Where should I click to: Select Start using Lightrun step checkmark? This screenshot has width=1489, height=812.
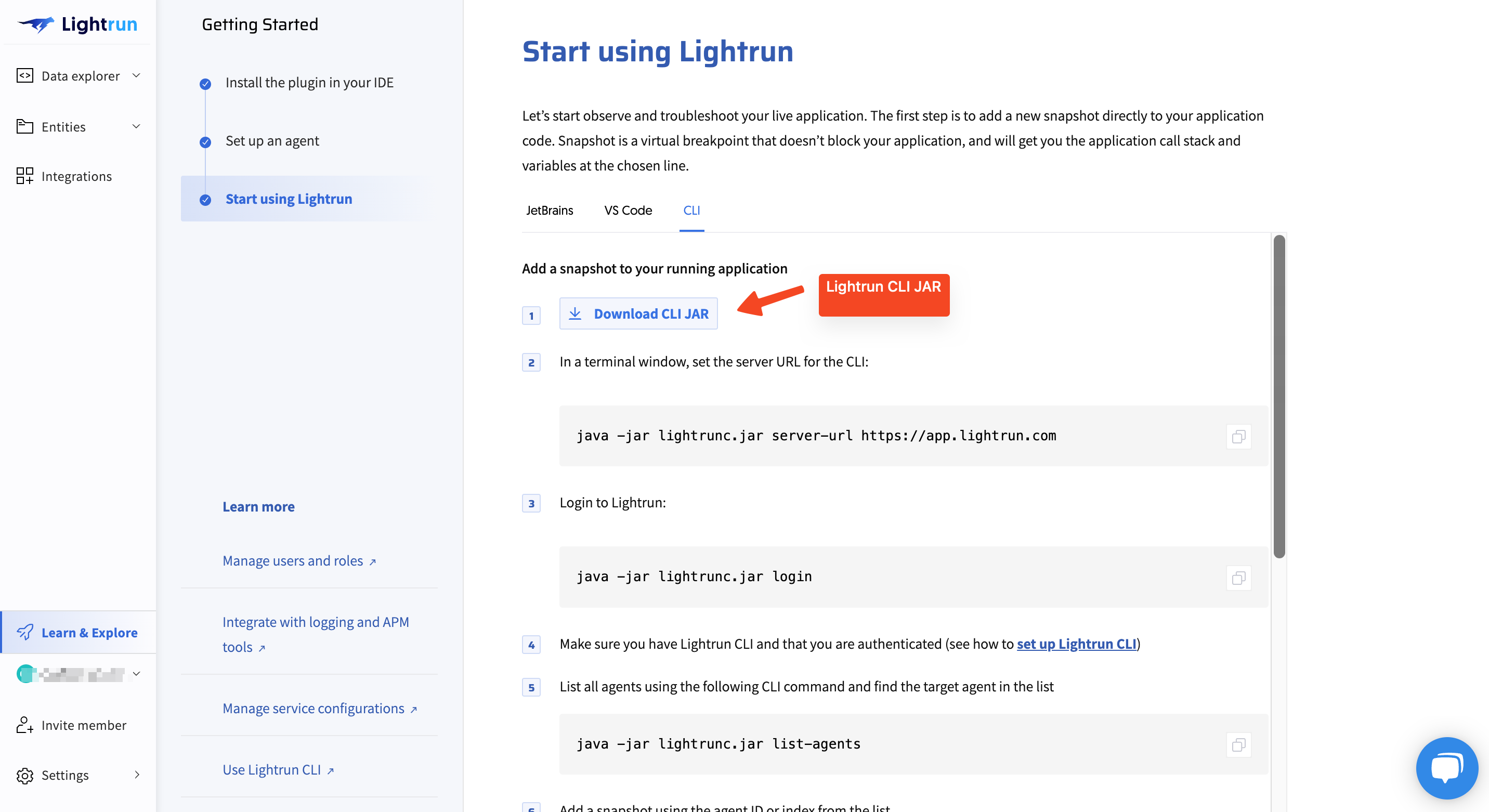205,200
